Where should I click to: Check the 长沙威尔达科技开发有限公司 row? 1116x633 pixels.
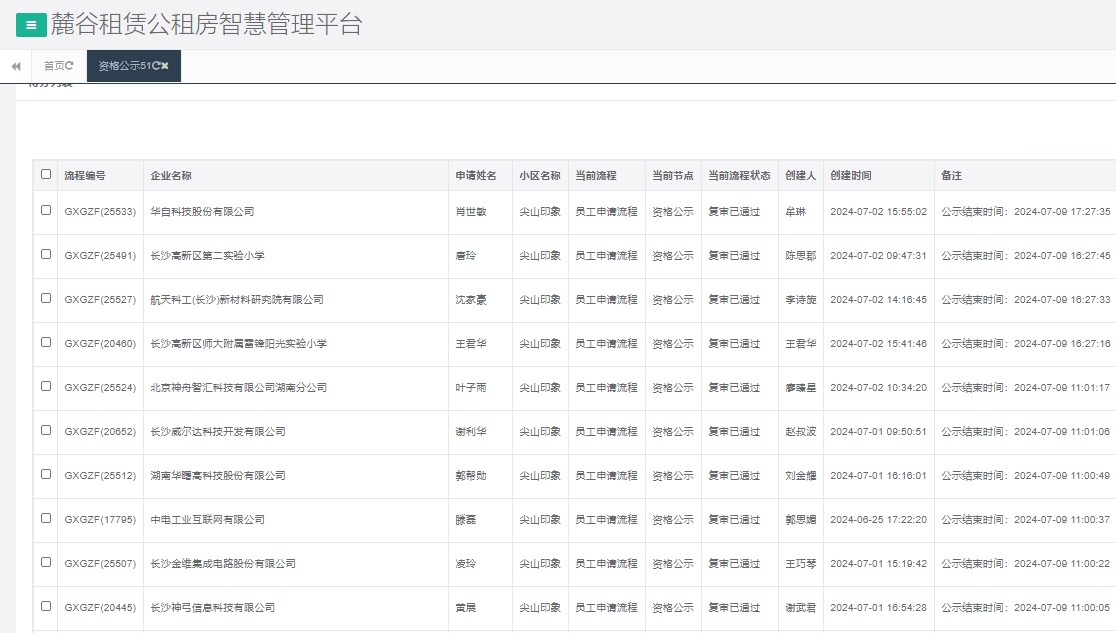[x=45, y=431]
